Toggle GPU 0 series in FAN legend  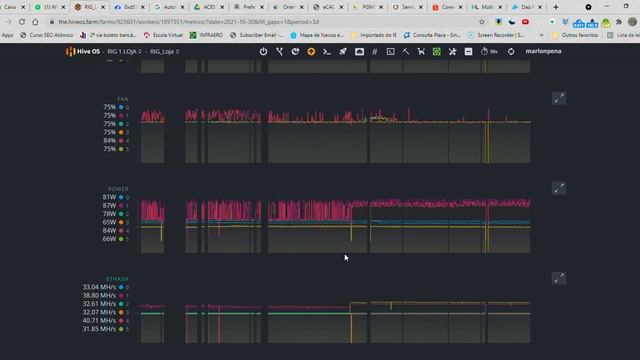tap(116, 107)
